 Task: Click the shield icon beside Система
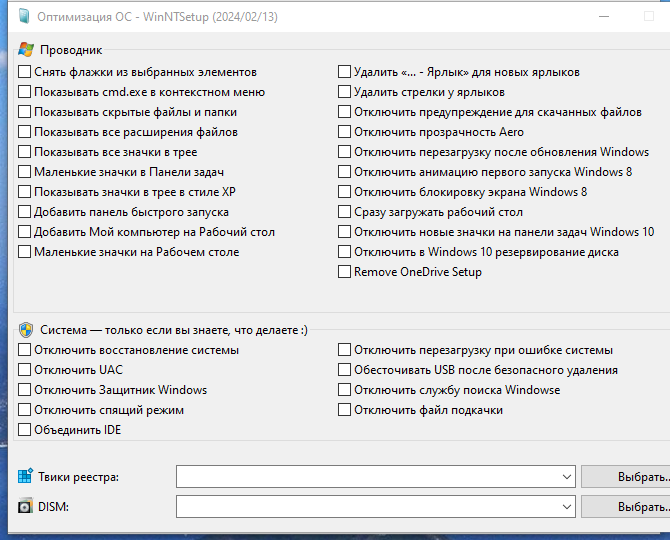(26, 330)
